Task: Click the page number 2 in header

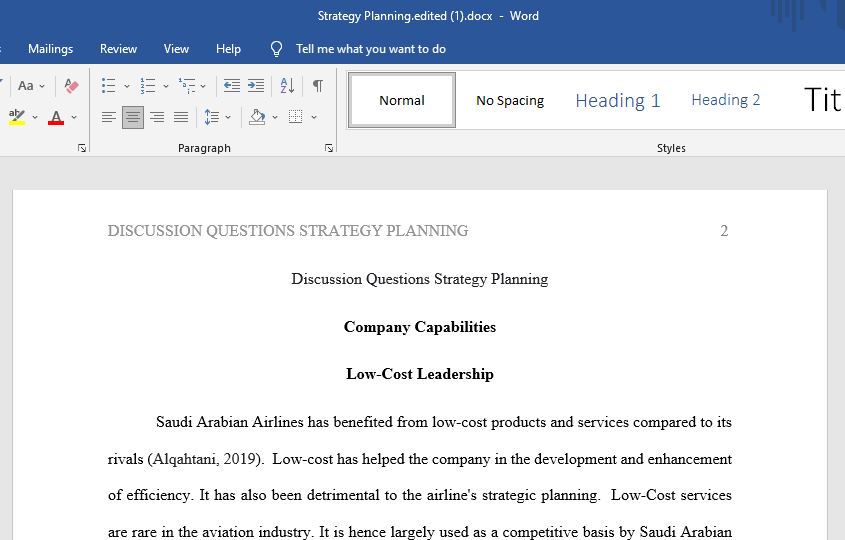Action: click(x=724, y=231)
